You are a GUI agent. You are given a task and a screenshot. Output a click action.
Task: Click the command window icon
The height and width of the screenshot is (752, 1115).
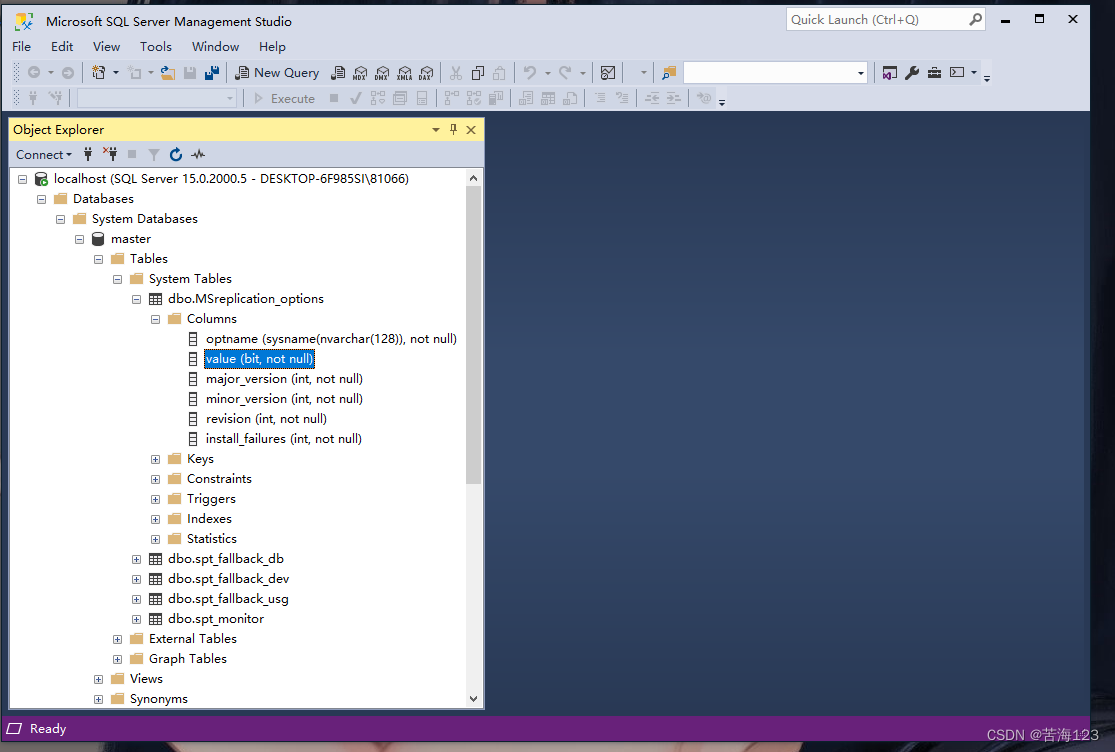coord(957,72)
